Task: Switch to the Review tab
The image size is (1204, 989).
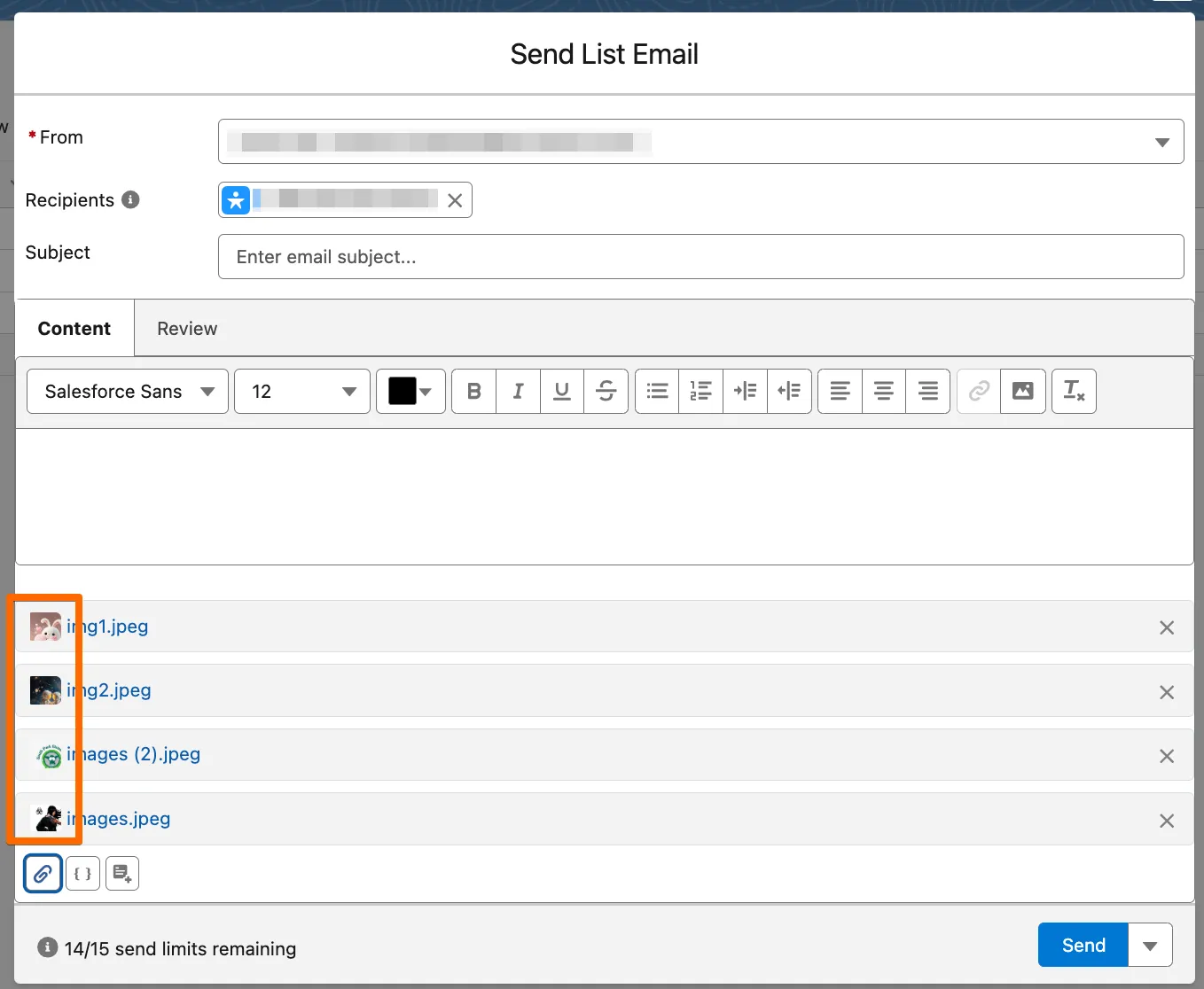Action: click(187, 329)
